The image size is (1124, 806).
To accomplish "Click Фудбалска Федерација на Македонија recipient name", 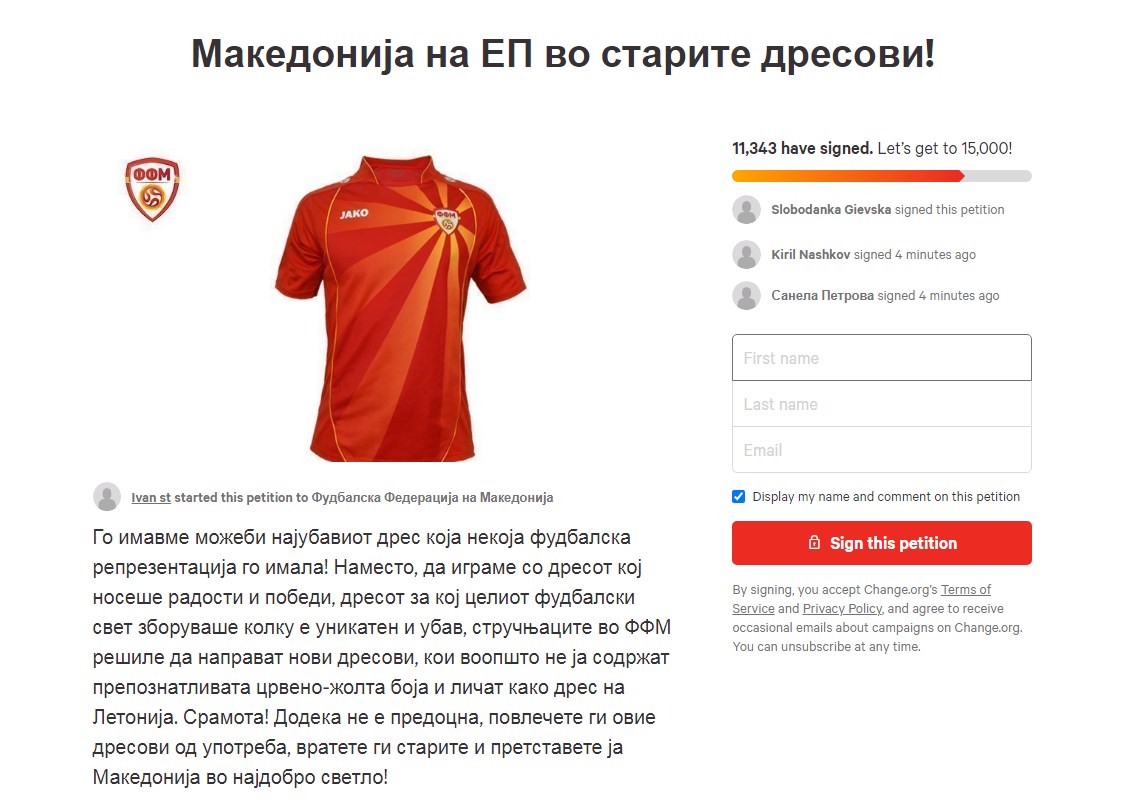I will [x=432, y=498].
